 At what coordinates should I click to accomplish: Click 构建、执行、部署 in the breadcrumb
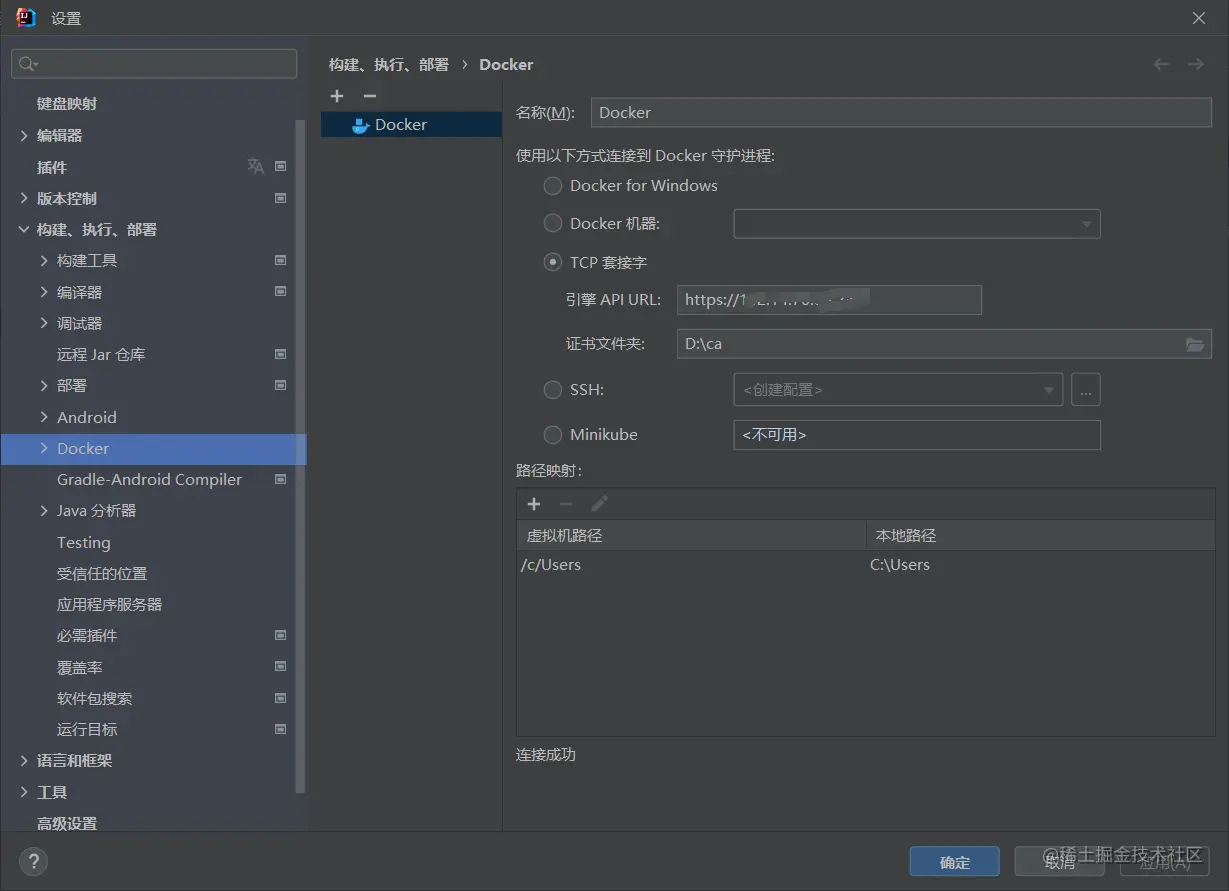click(389, 64)
